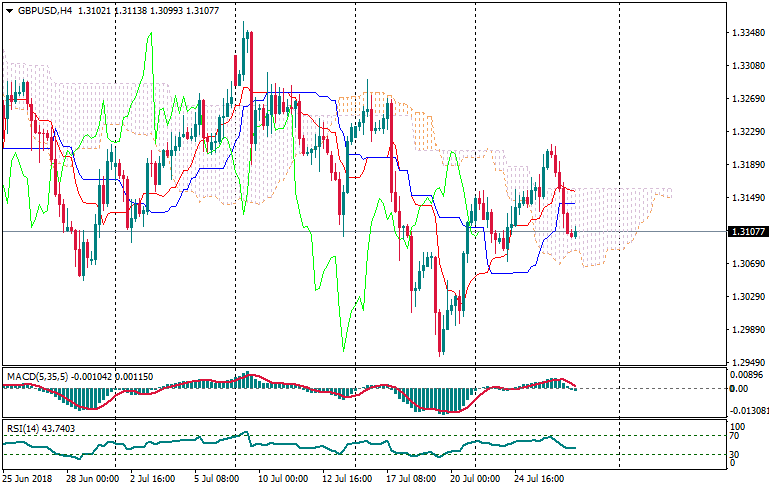The image size is (769, 490).
Task: Click the 1.33480 price scale label
Action: tap(746, 33)
